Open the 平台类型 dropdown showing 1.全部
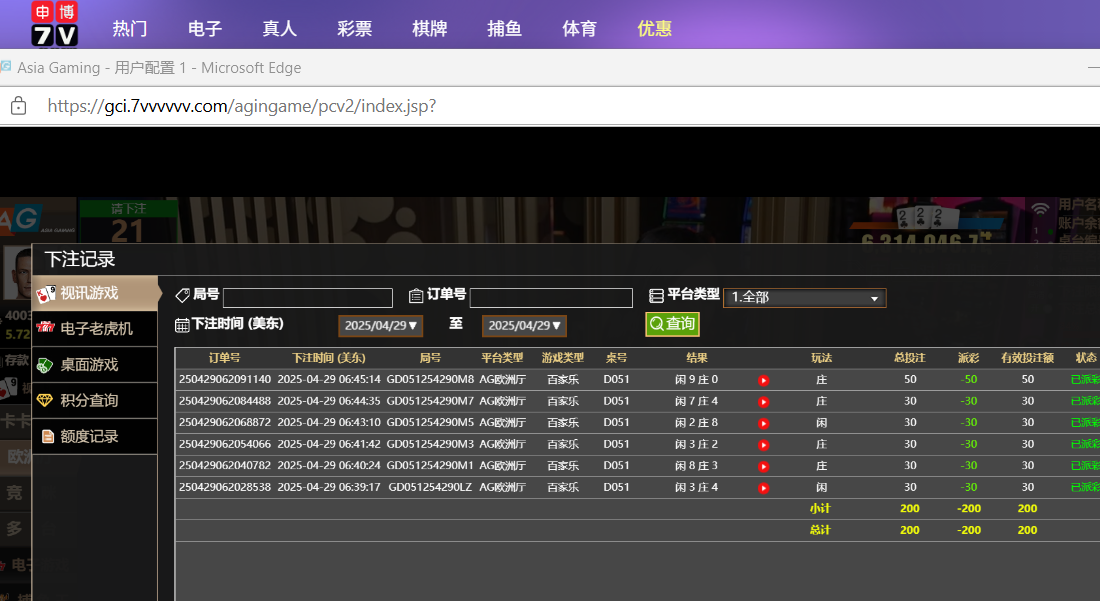The height and width of the screenshot is (601, 1100). [x=804, y=297]
